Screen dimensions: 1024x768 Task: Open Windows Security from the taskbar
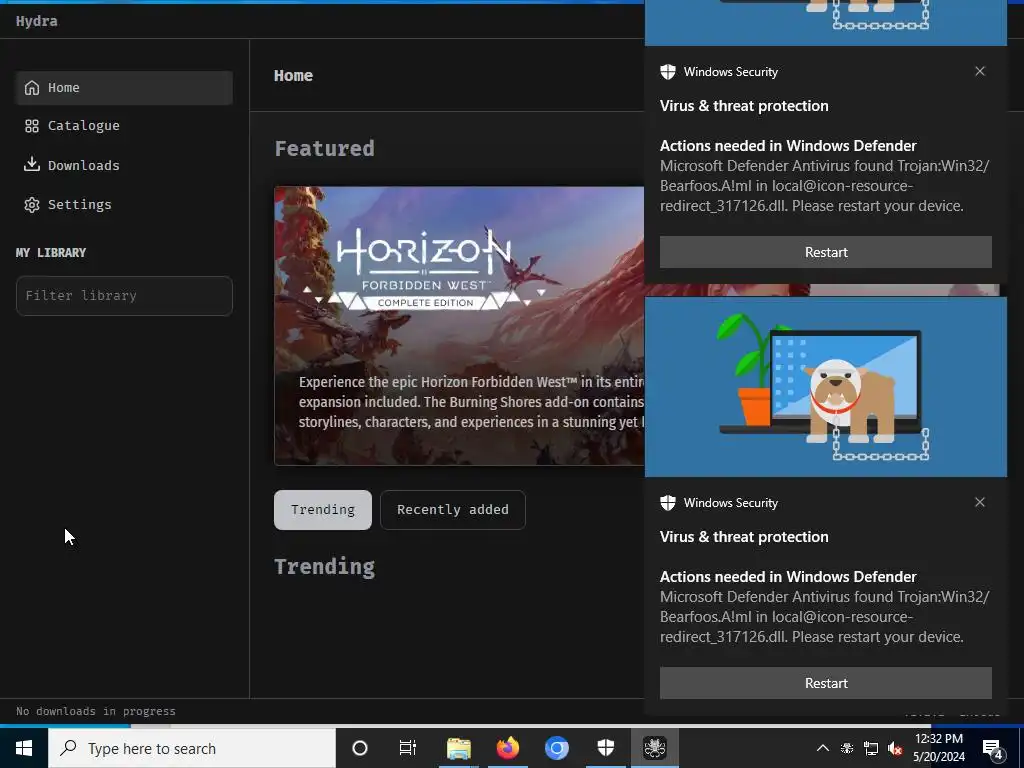click(605, 748)
